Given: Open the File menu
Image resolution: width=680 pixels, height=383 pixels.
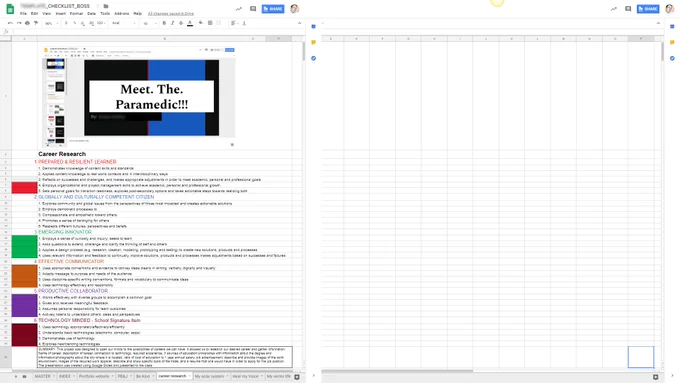Looking at the screenshot, I should (x=23, y=13).
